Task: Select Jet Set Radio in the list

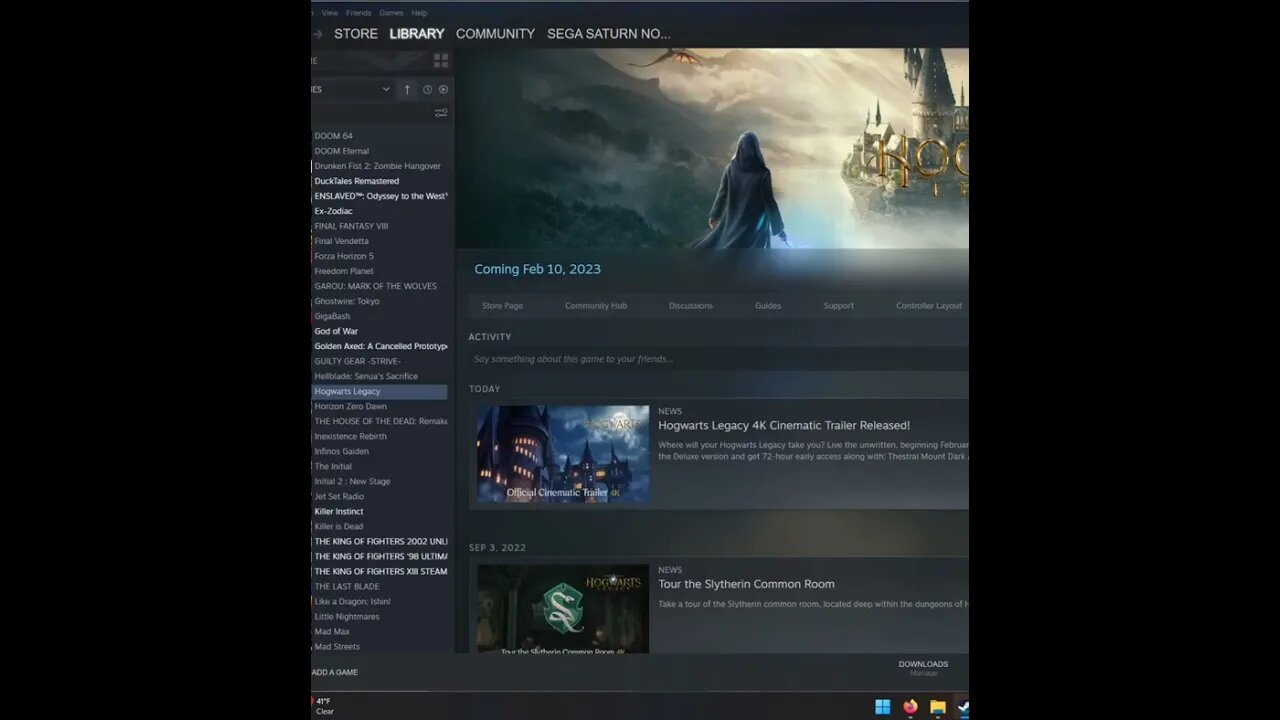Action: (x=340, y=496)
